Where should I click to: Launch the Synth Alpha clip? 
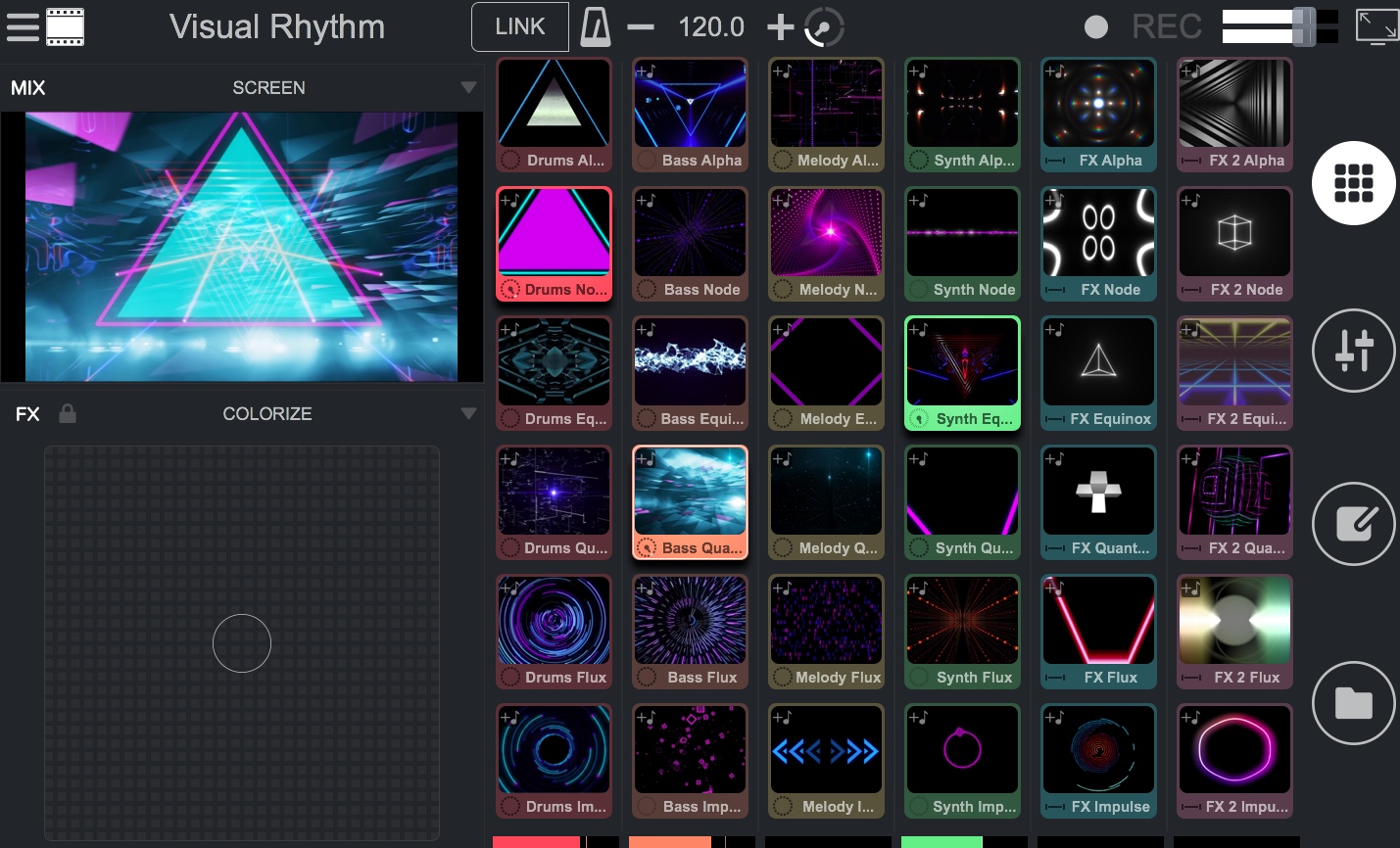tap(963, 115)
